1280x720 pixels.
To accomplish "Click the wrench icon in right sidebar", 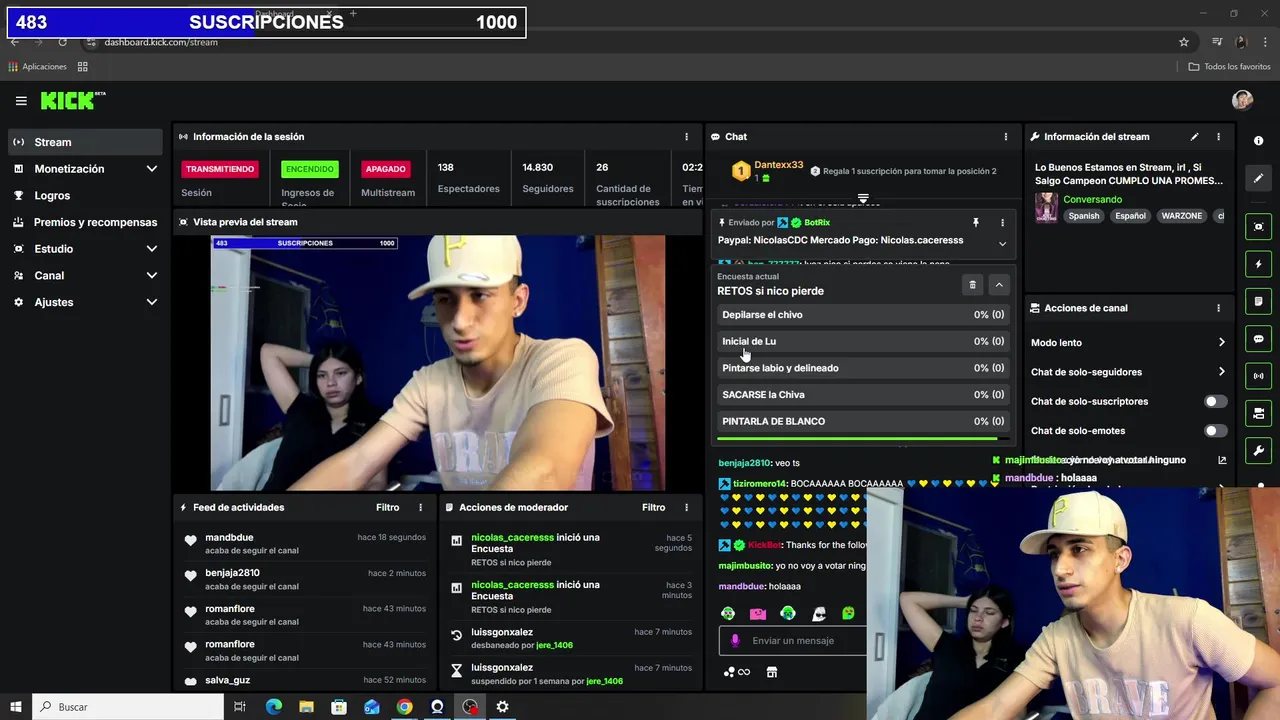I will [1259, 450].
